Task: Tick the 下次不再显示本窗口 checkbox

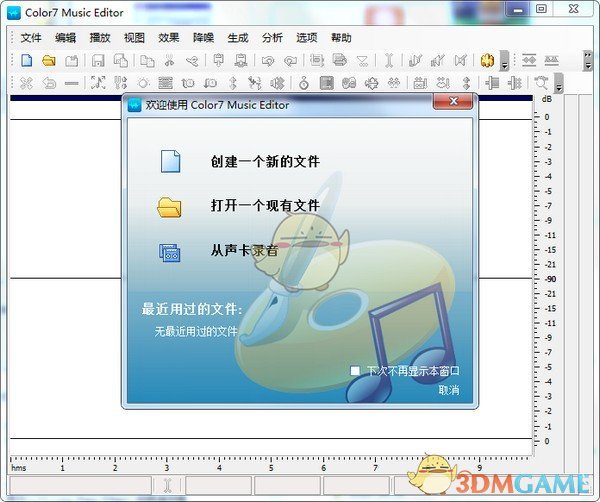Action: pyautogui.click(x=355, y=370)
